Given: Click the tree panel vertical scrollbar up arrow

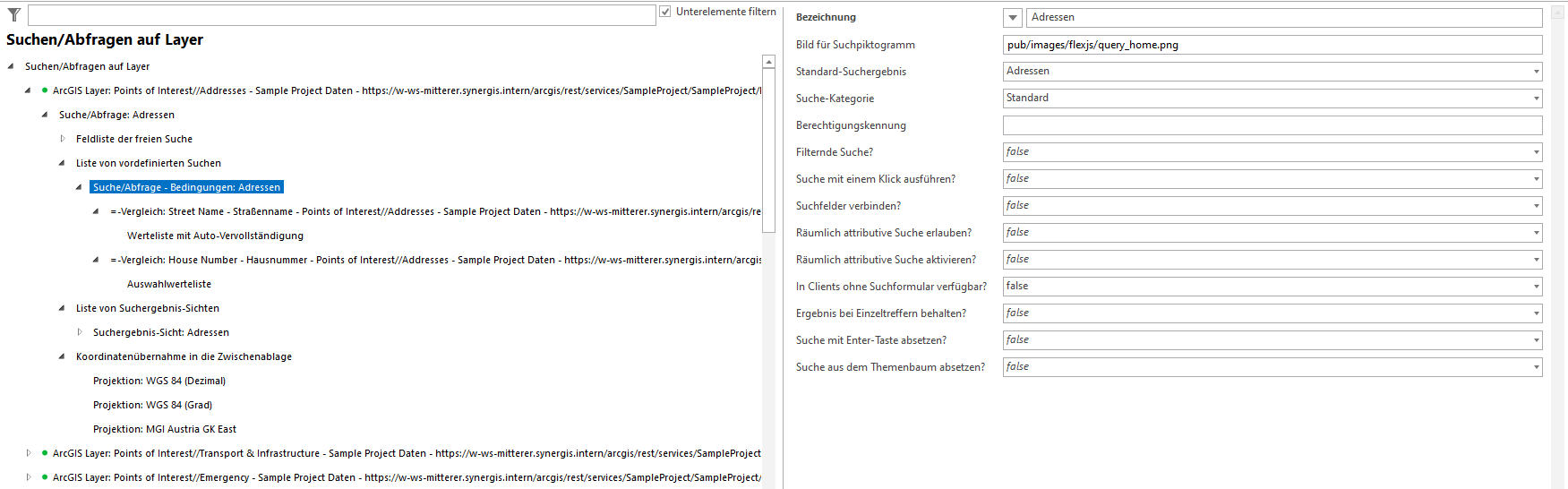Looking at the screenshot, I should (768, 62).
